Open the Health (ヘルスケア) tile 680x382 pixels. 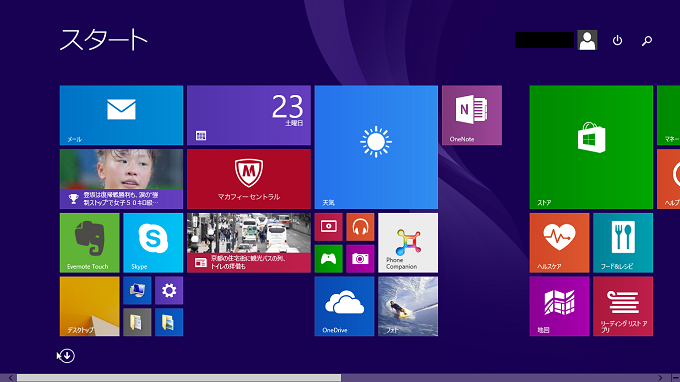pos(559,242)
